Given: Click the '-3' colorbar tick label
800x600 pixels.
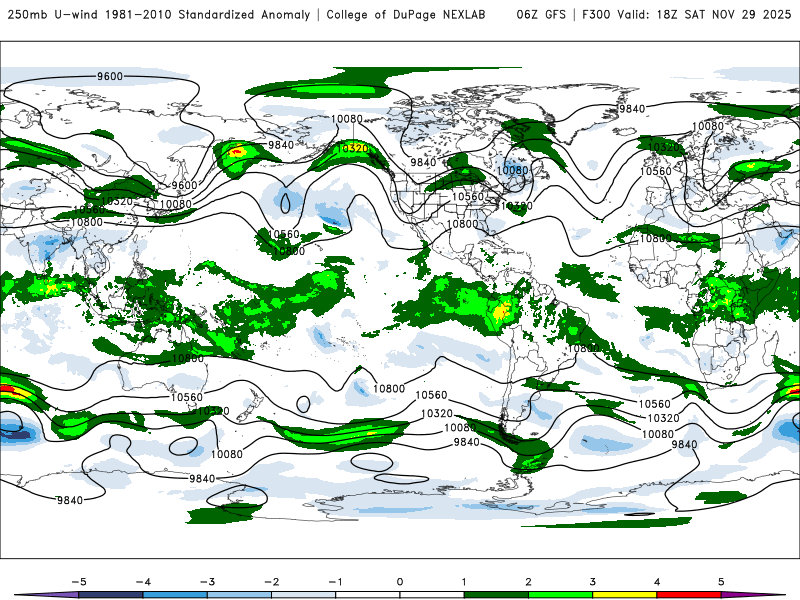Looking at the screenshot, I should (207, 582).
